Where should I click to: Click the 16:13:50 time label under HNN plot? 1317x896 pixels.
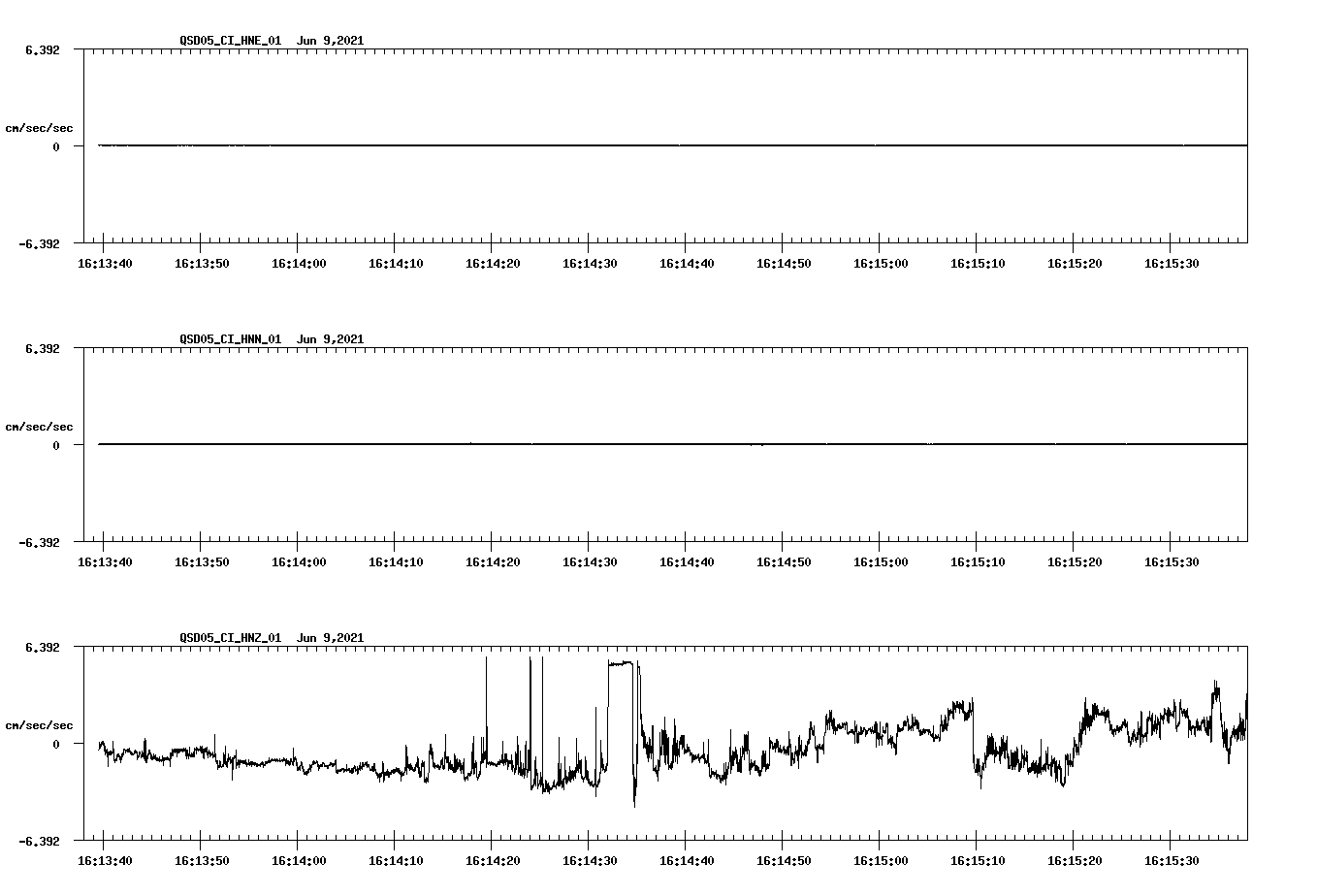pyautogui.click(x=202, y=562)
